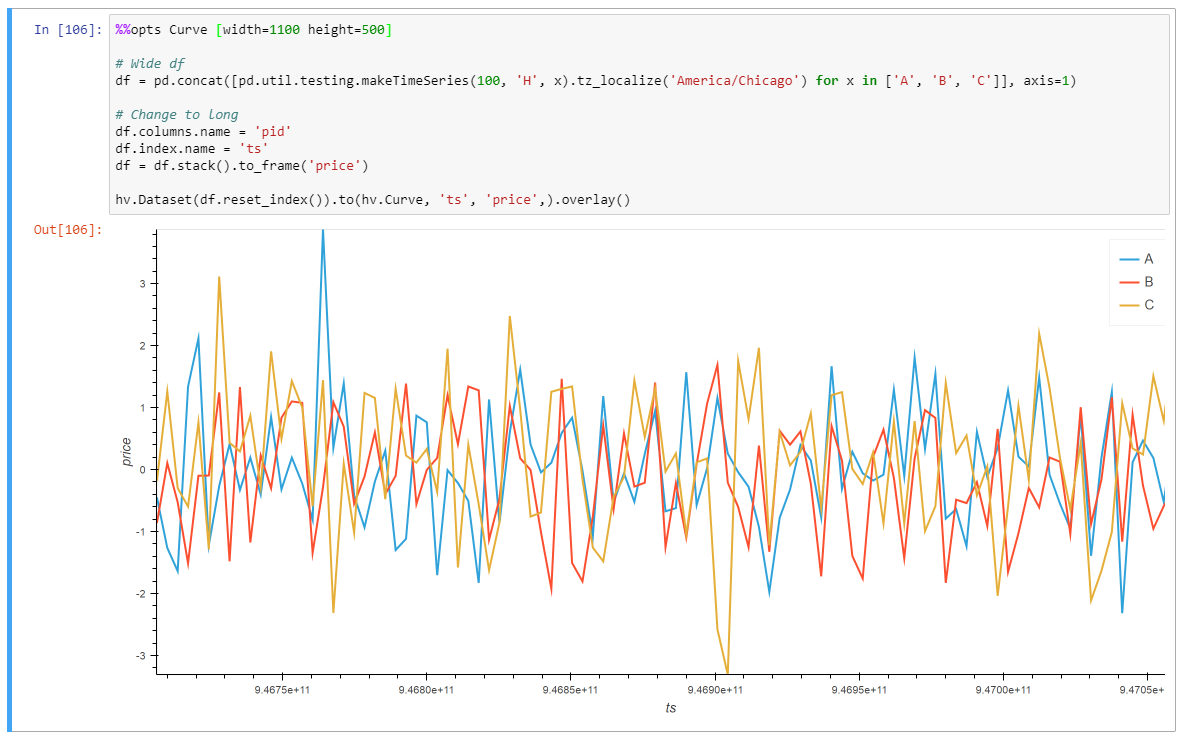Click the y-axis tick label -1

click(141, 532)
